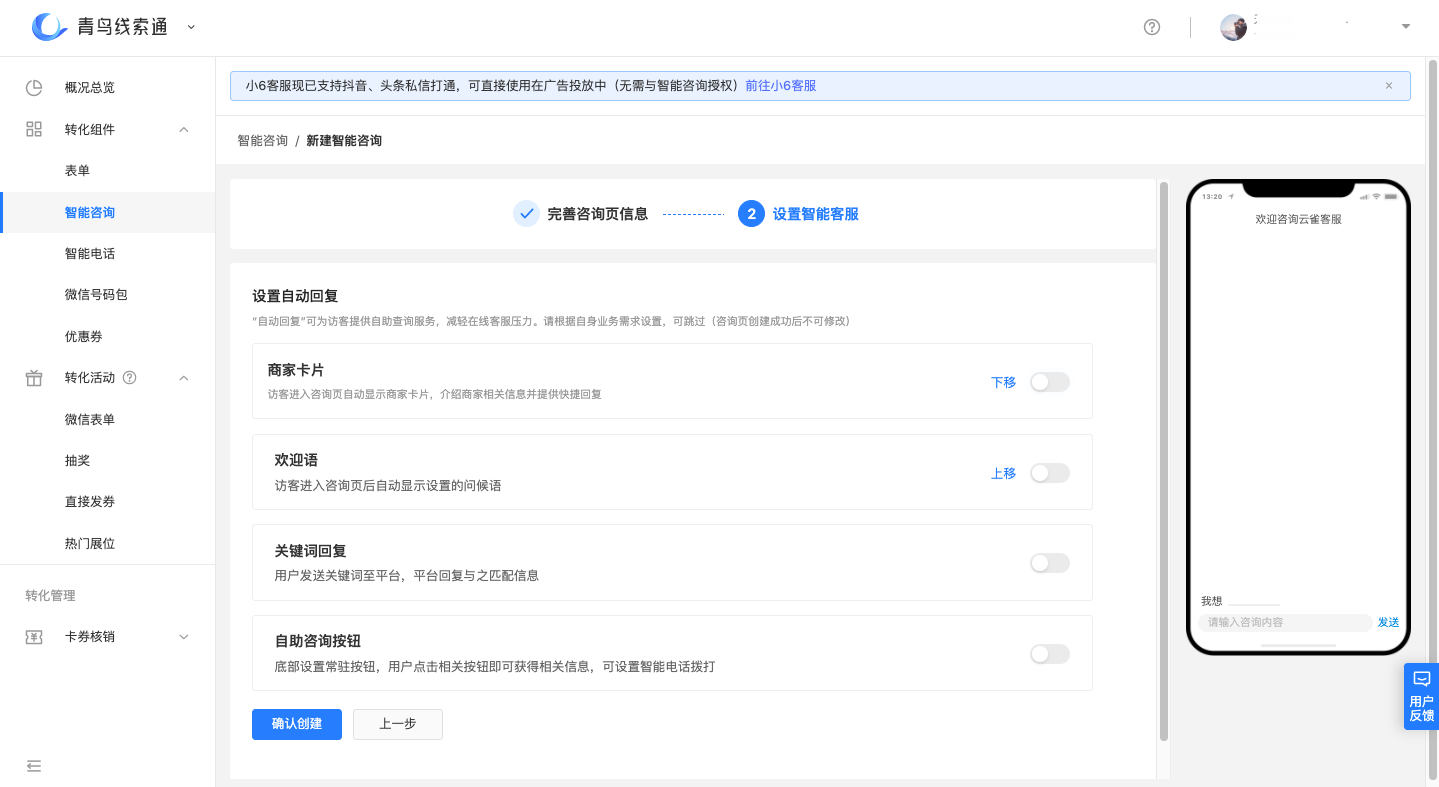Collapse the sidebar using the bottom arrow icon

pyautogui.click(x=34, y=765)
